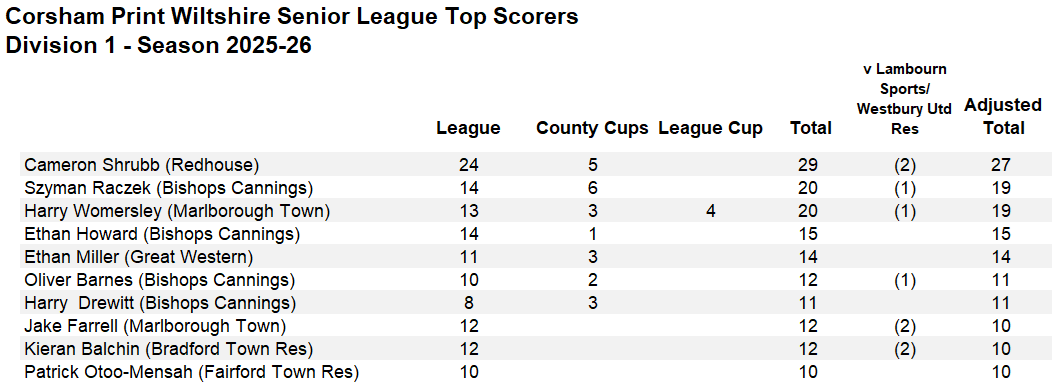1052x383 pixels.
Task: Click Patrick Otoo-Mensah (Fairford Town Res) name cell
Action: pos(191,372)
